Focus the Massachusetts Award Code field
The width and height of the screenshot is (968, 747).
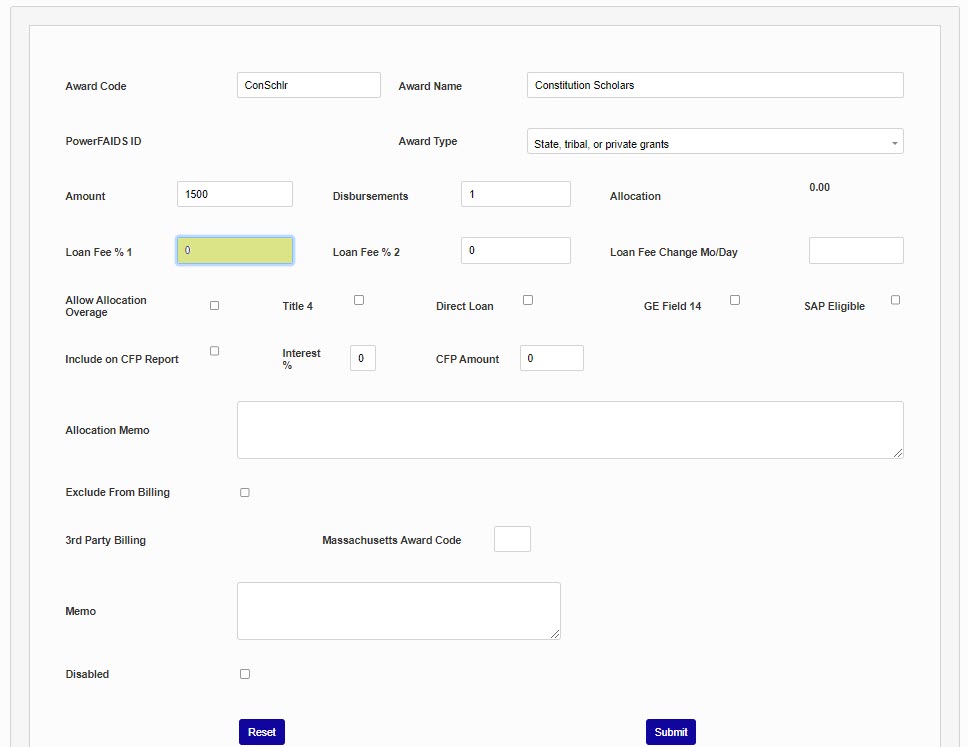point(512,539)
